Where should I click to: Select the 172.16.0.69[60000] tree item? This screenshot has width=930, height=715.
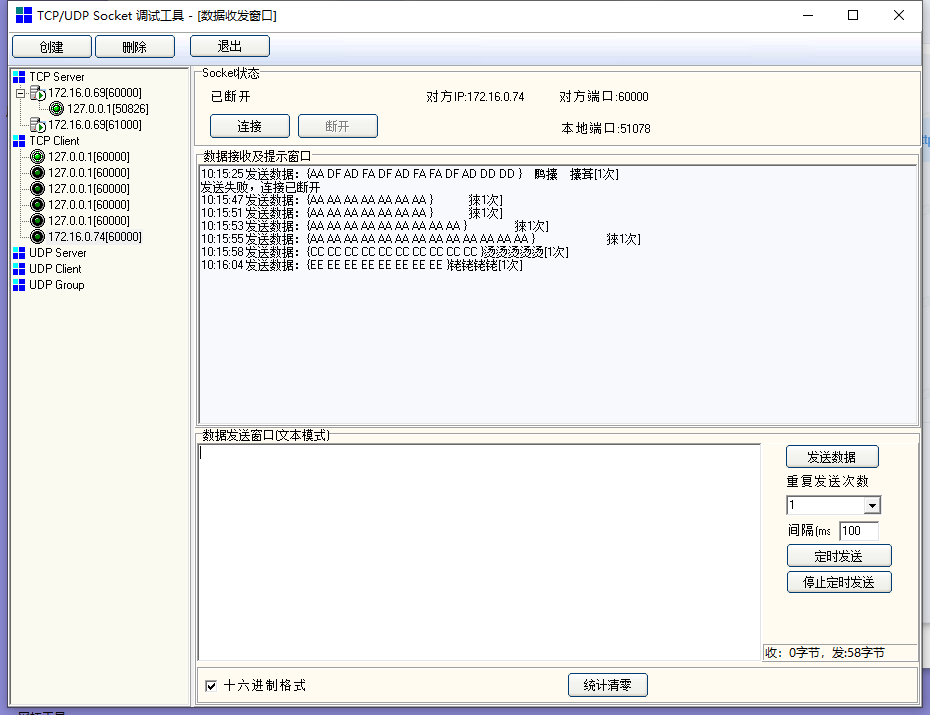tap(95, 93)
